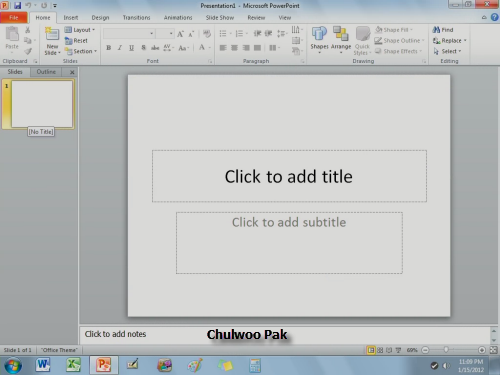Click the Columns icon
The width and height of the screenshot is (500, 375).
pos(273,48)
